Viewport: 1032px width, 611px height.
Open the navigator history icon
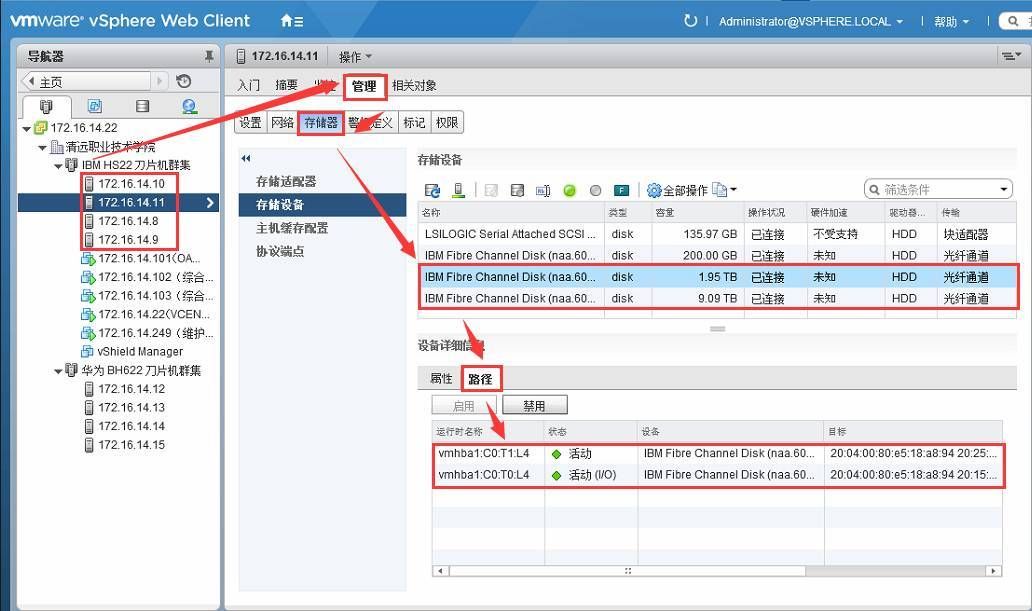point(184,82)
